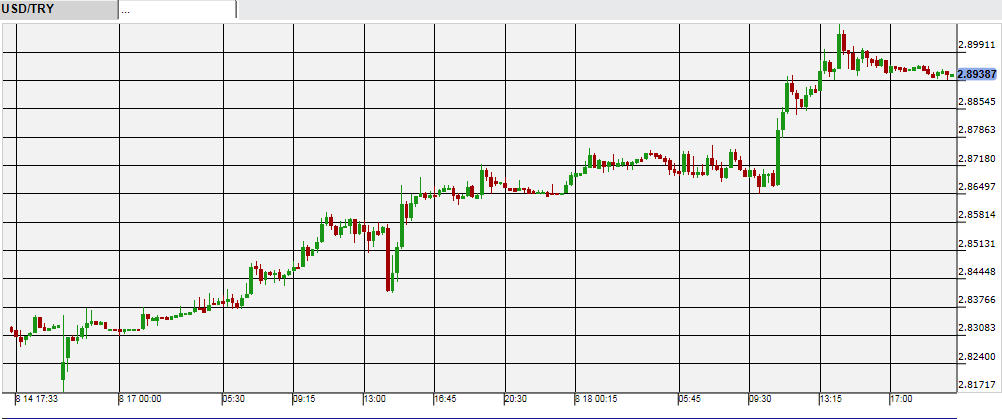
Task: Click the current price label 2.89387
Action: click(976, 74)
